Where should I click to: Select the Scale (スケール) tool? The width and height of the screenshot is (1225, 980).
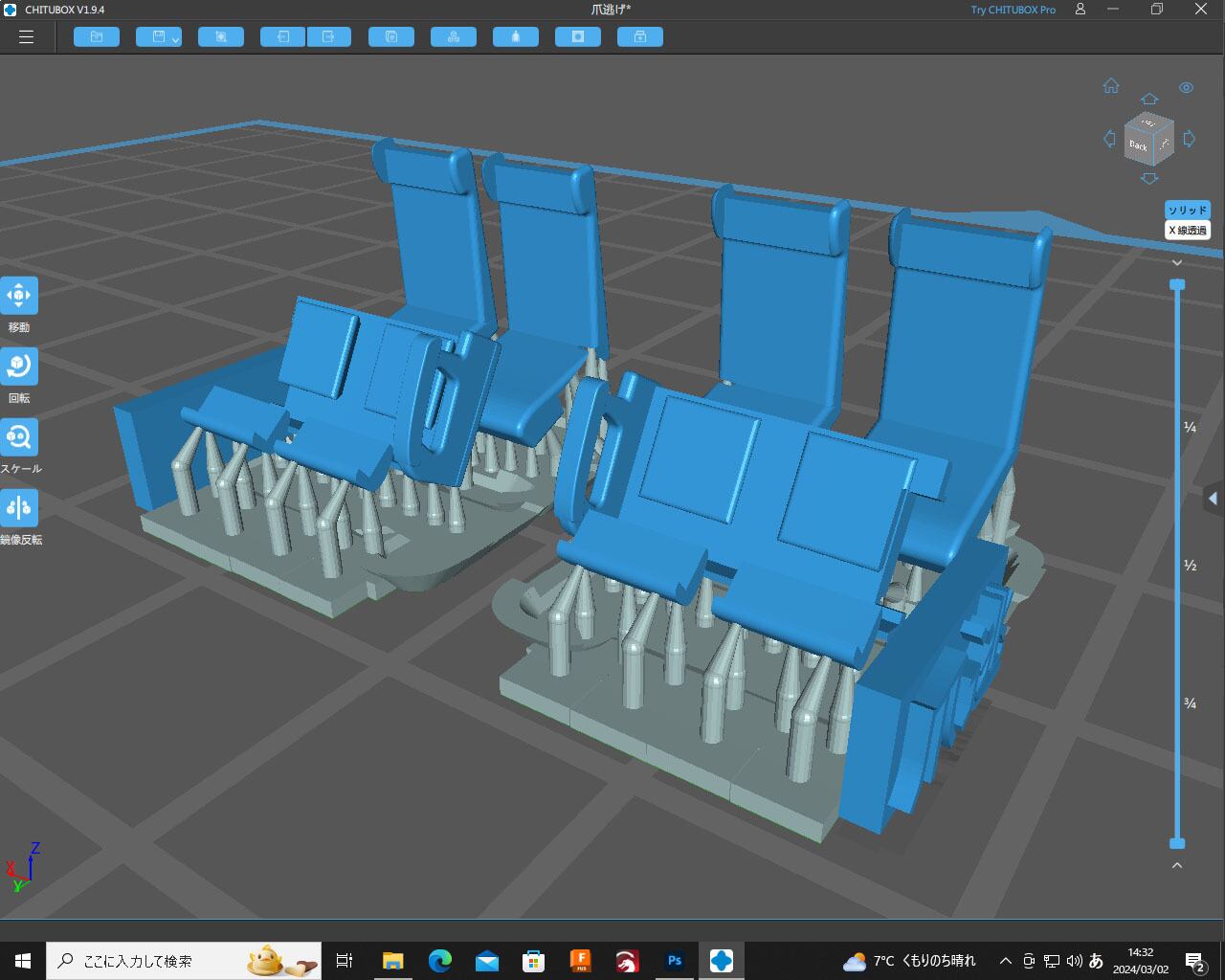point(19,437)
